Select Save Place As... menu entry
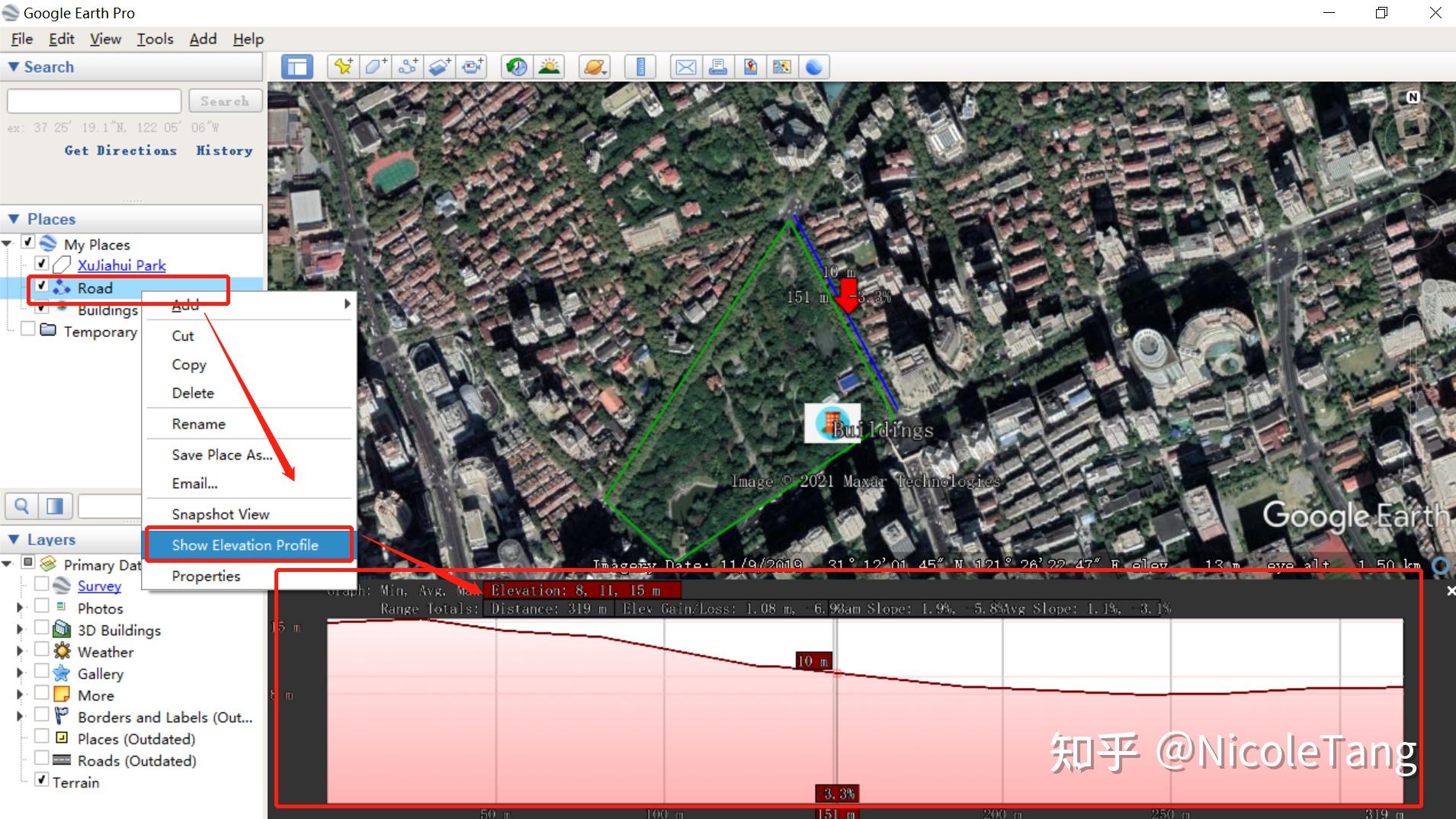Screen dimensions: 1456x819 point(249,454)
